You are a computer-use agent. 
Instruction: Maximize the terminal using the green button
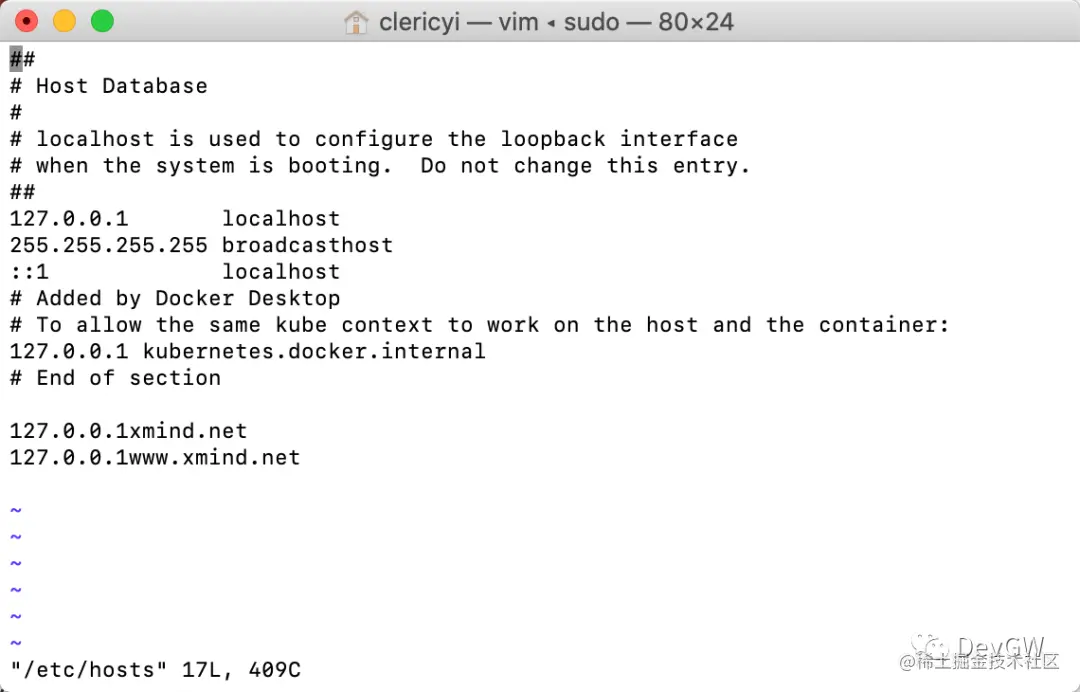pos(102,21)
